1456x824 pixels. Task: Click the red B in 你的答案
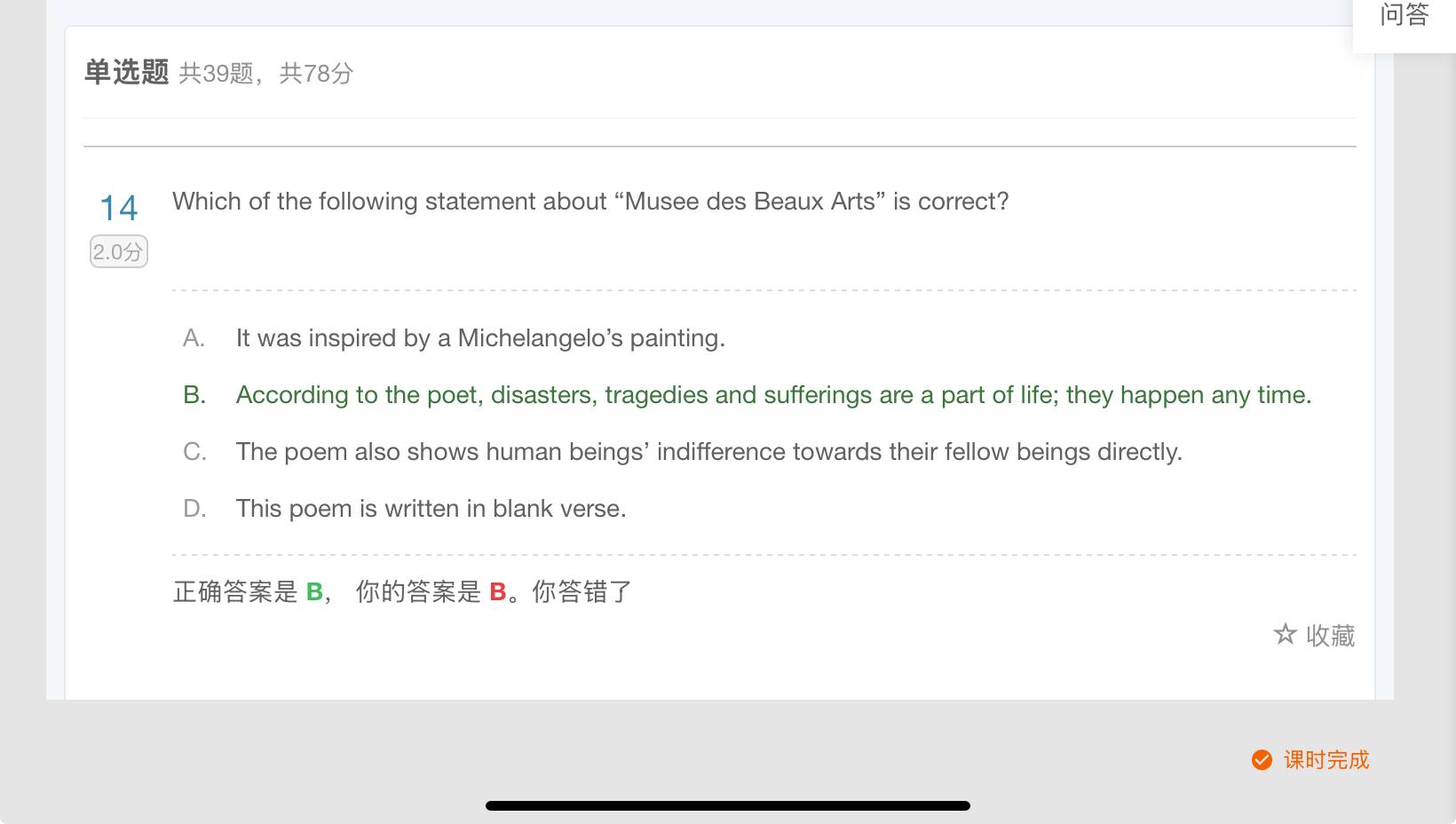click(497, 591)
